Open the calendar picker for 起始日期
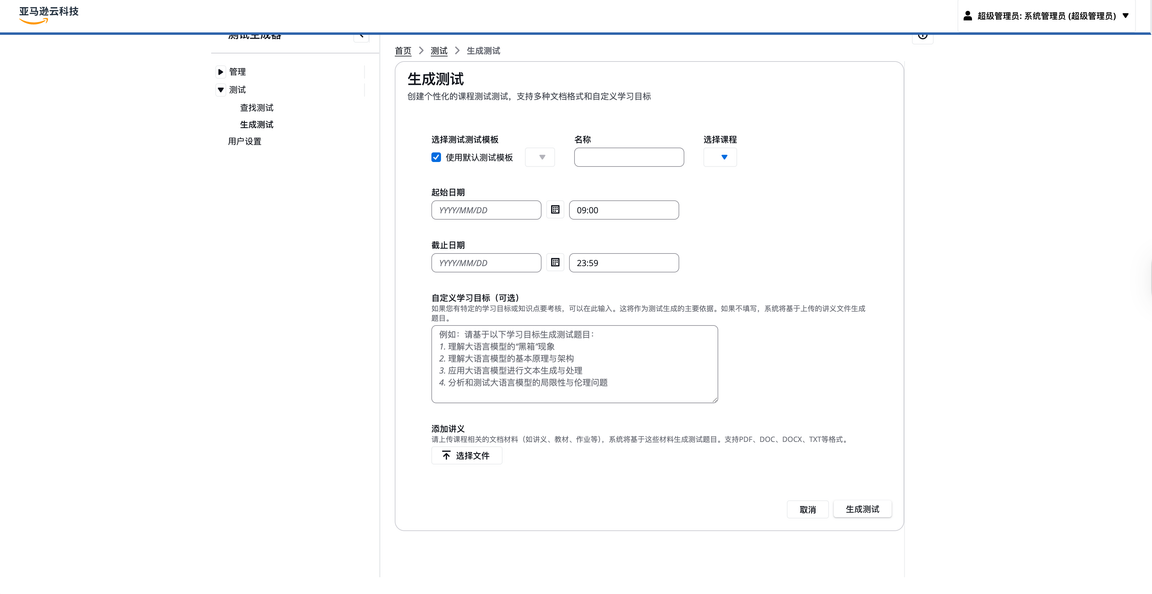This screenshot has width=1152, height=594. click(555, 209)
